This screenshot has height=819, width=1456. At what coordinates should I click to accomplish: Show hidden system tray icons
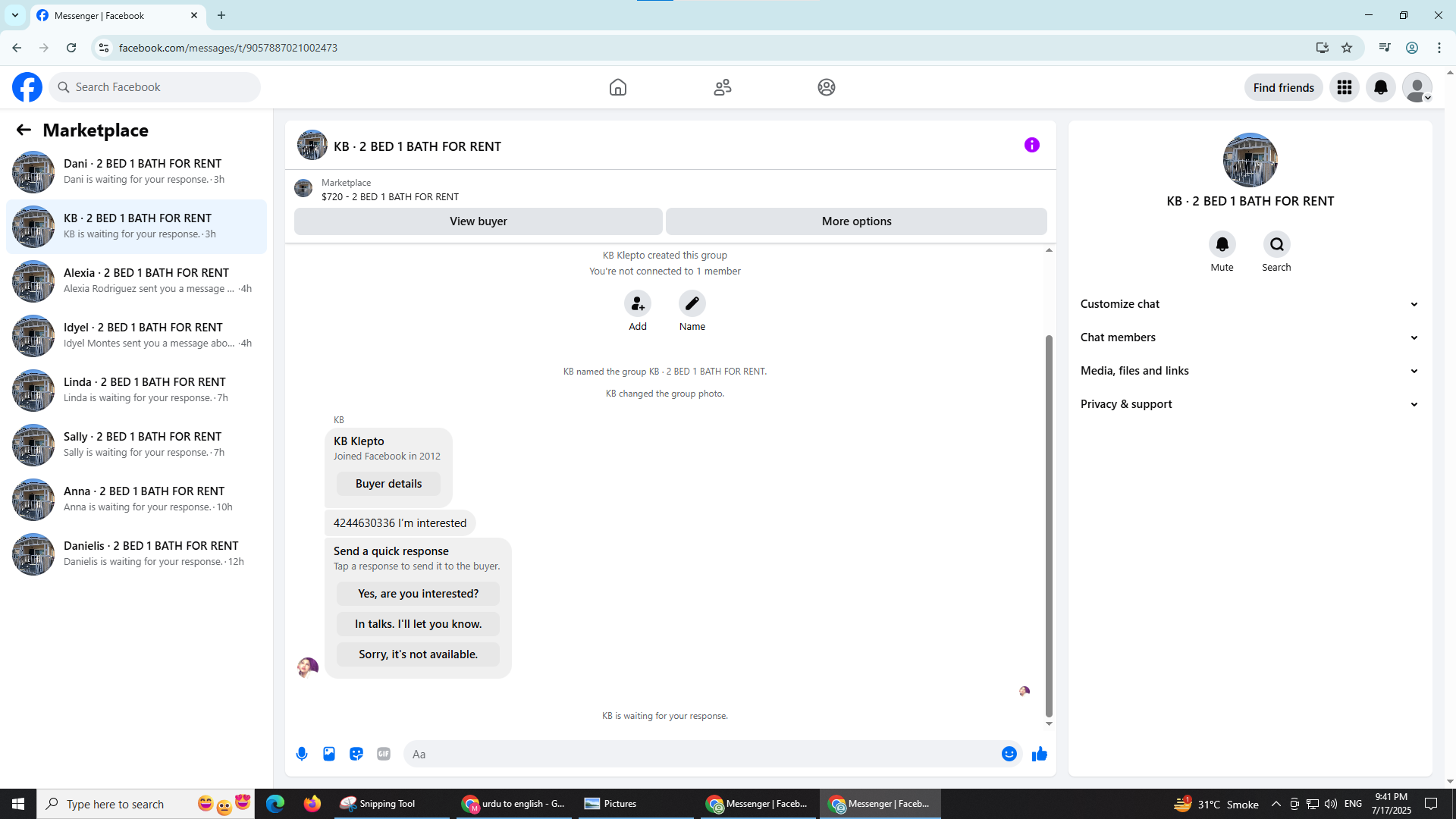click(x=1276, y=804)
